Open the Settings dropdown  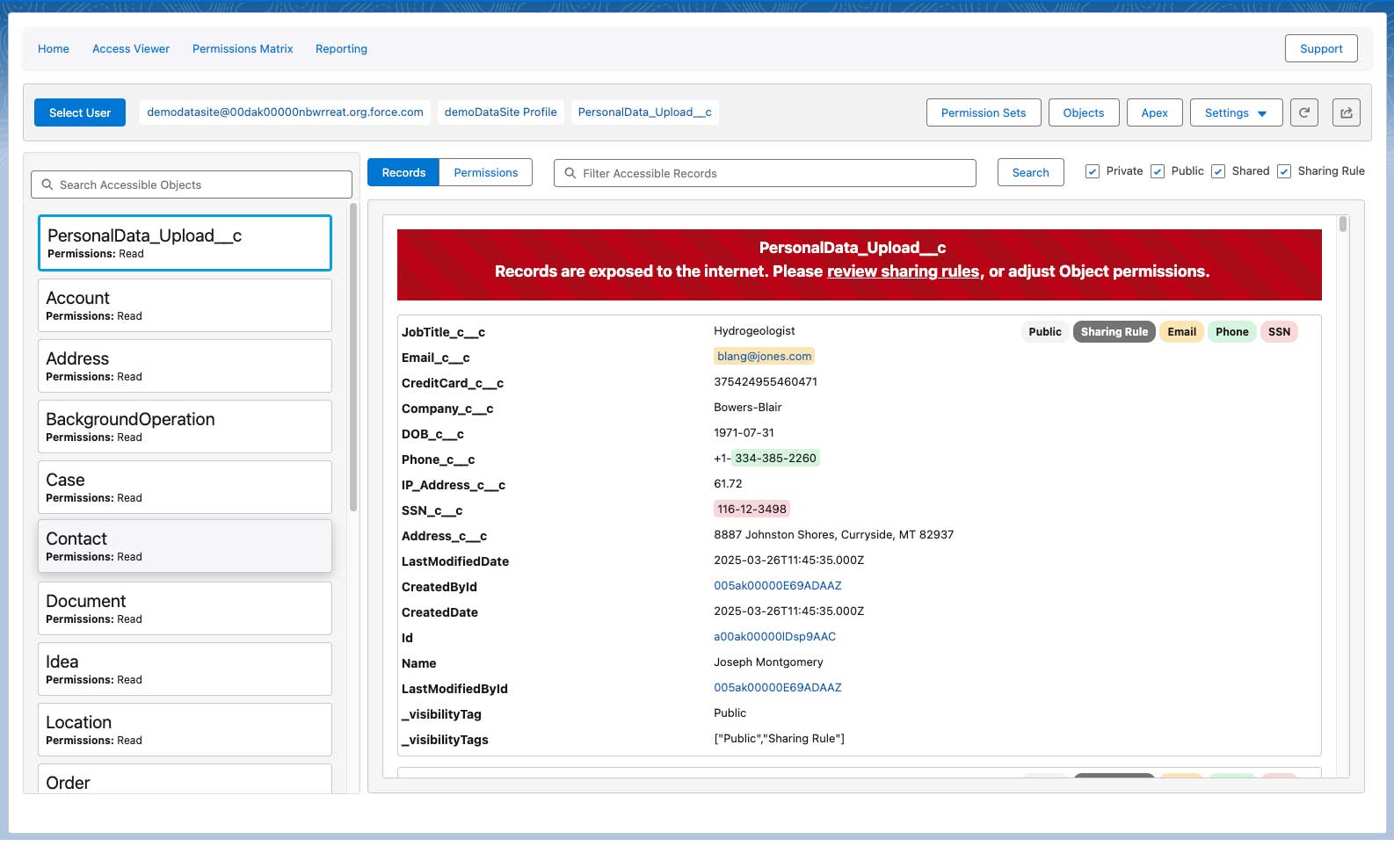[x=1235, y=112]
